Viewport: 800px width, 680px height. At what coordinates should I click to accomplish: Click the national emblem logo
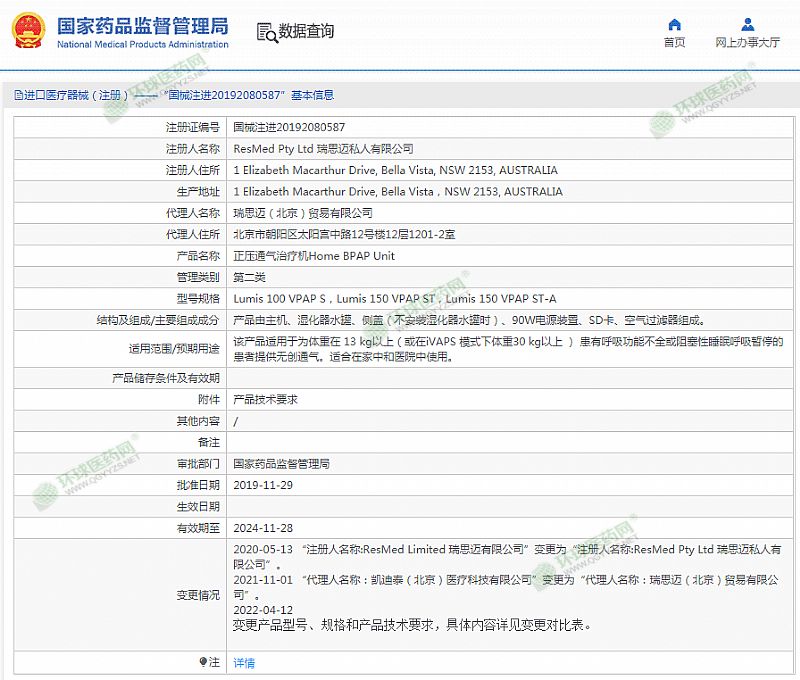click(28, 31)
